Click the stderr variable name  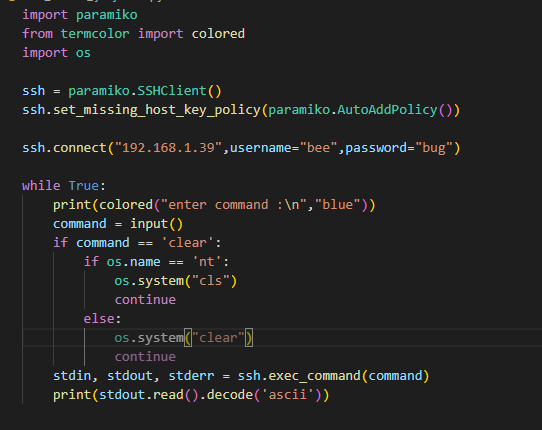point(191,376)
